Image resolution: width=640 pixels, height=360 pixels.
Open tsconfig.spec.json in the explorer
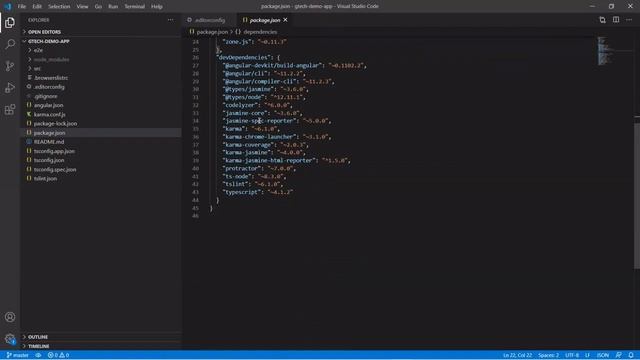click(x=55, y=169)
